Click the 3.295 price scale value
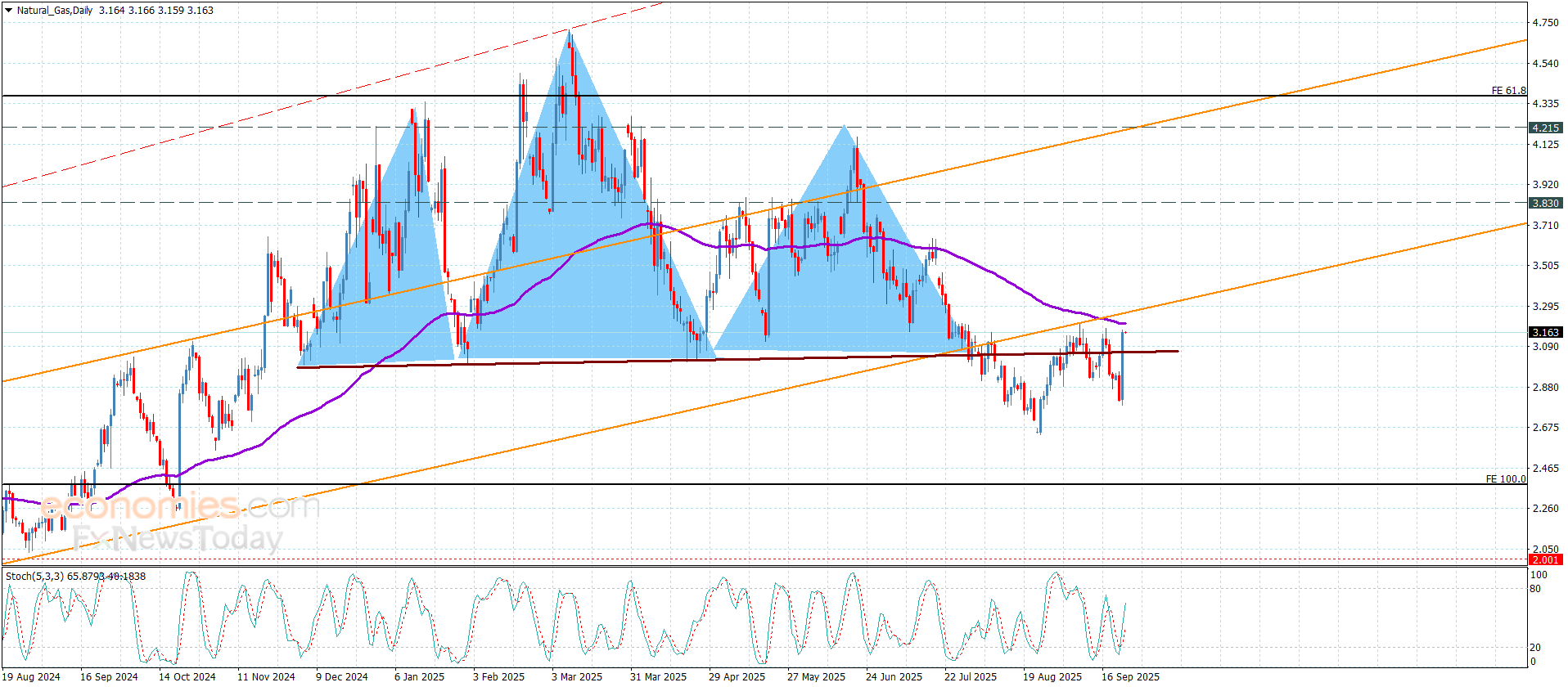The width and height of the screenshot is (1568, 687). [1545, 307]
